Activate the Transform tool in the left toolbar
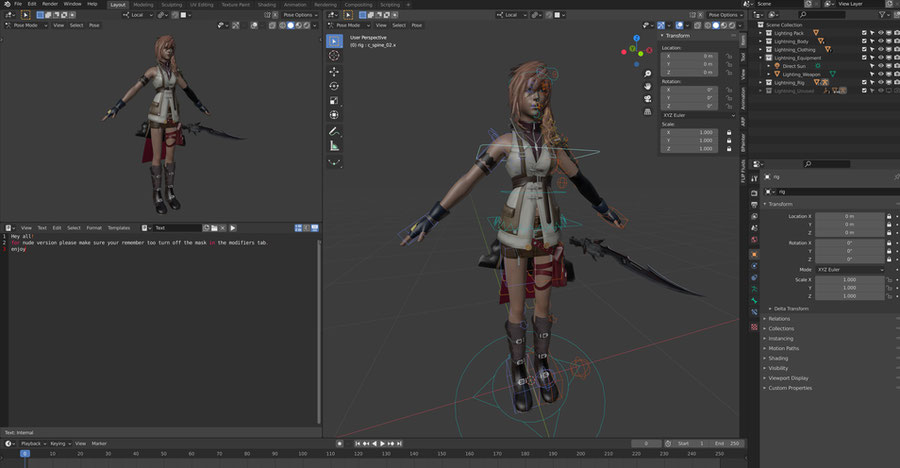The width and height of the screenshot is (900, 468). pyautogui.click(x=334, y=115)
